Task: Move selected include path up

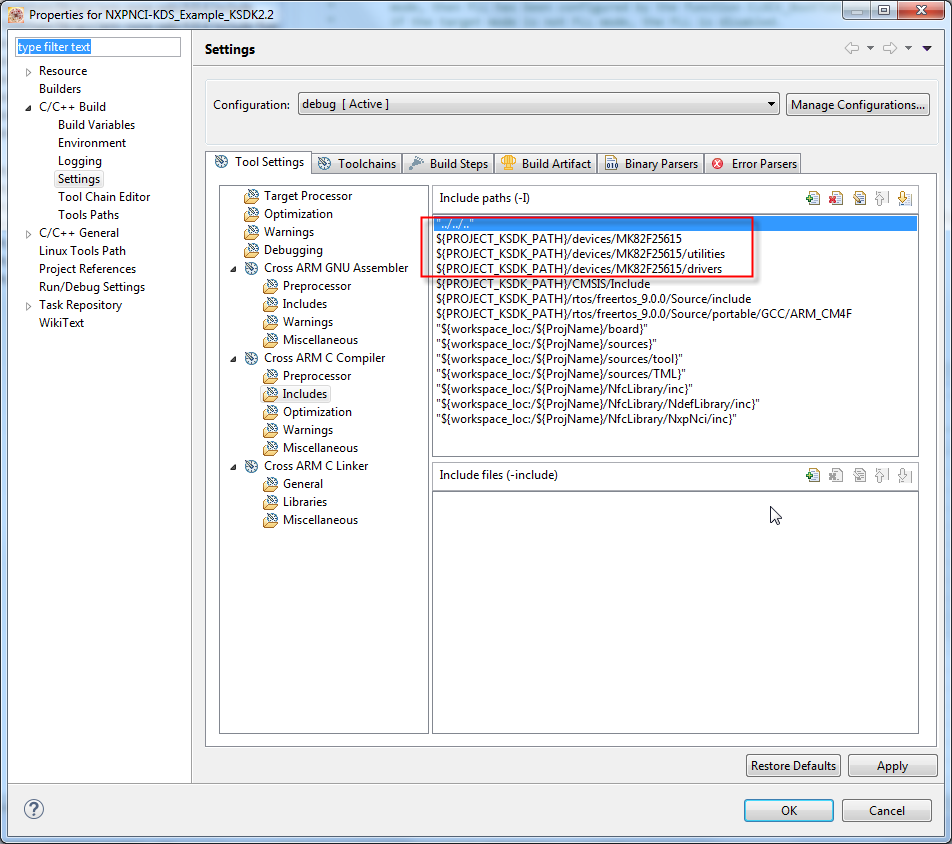Action: click(882, 198)
